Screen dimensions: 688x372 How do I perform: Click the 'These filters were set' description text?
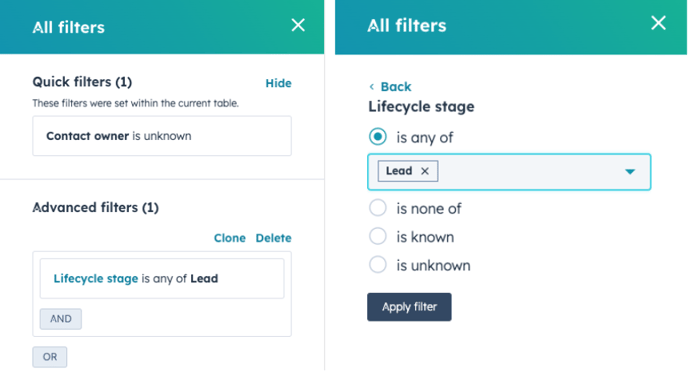[136, 104]
